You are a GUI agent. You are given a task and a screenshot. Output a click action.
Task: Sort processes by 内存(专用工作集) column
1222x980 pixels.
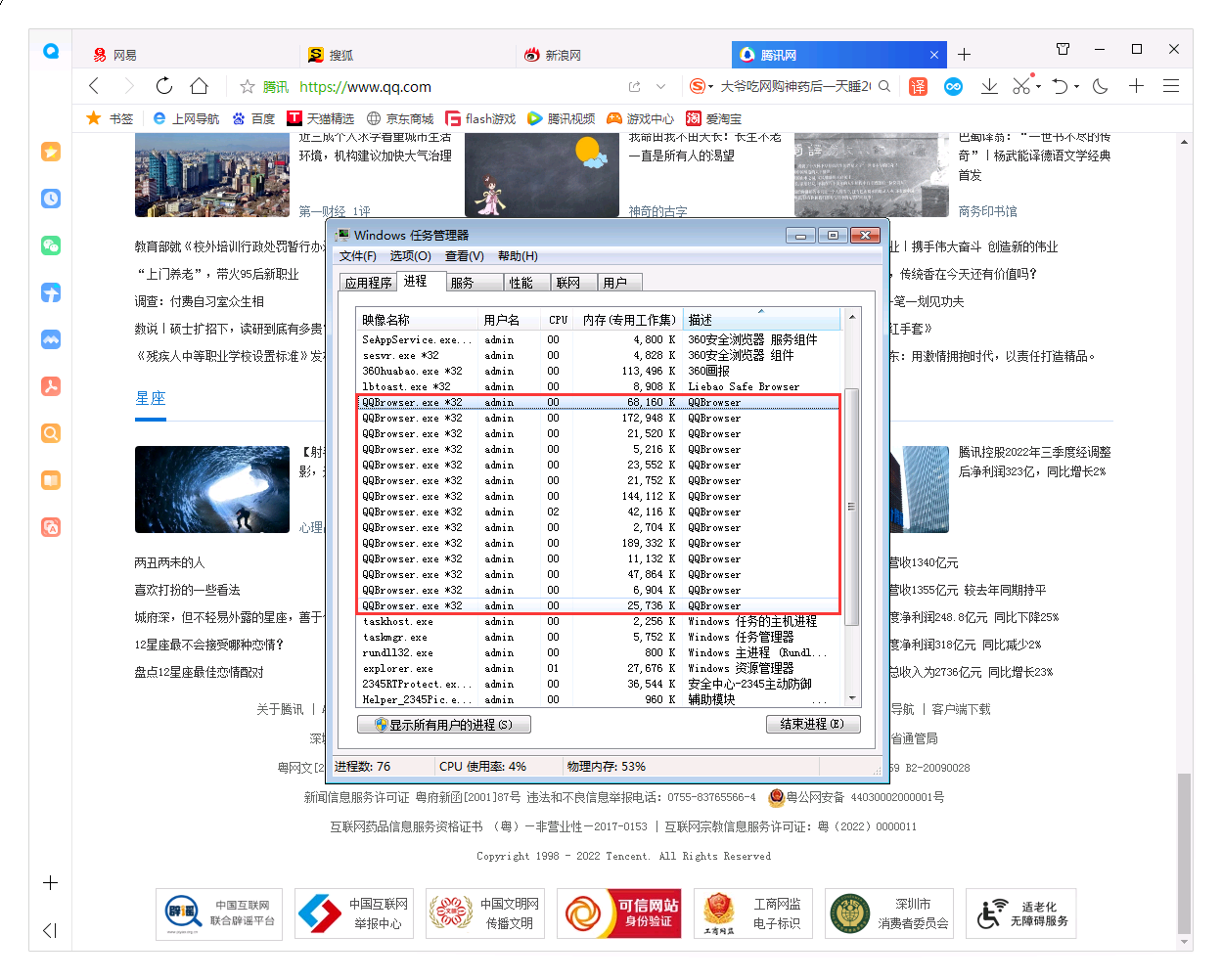click(x=629, y=320)
